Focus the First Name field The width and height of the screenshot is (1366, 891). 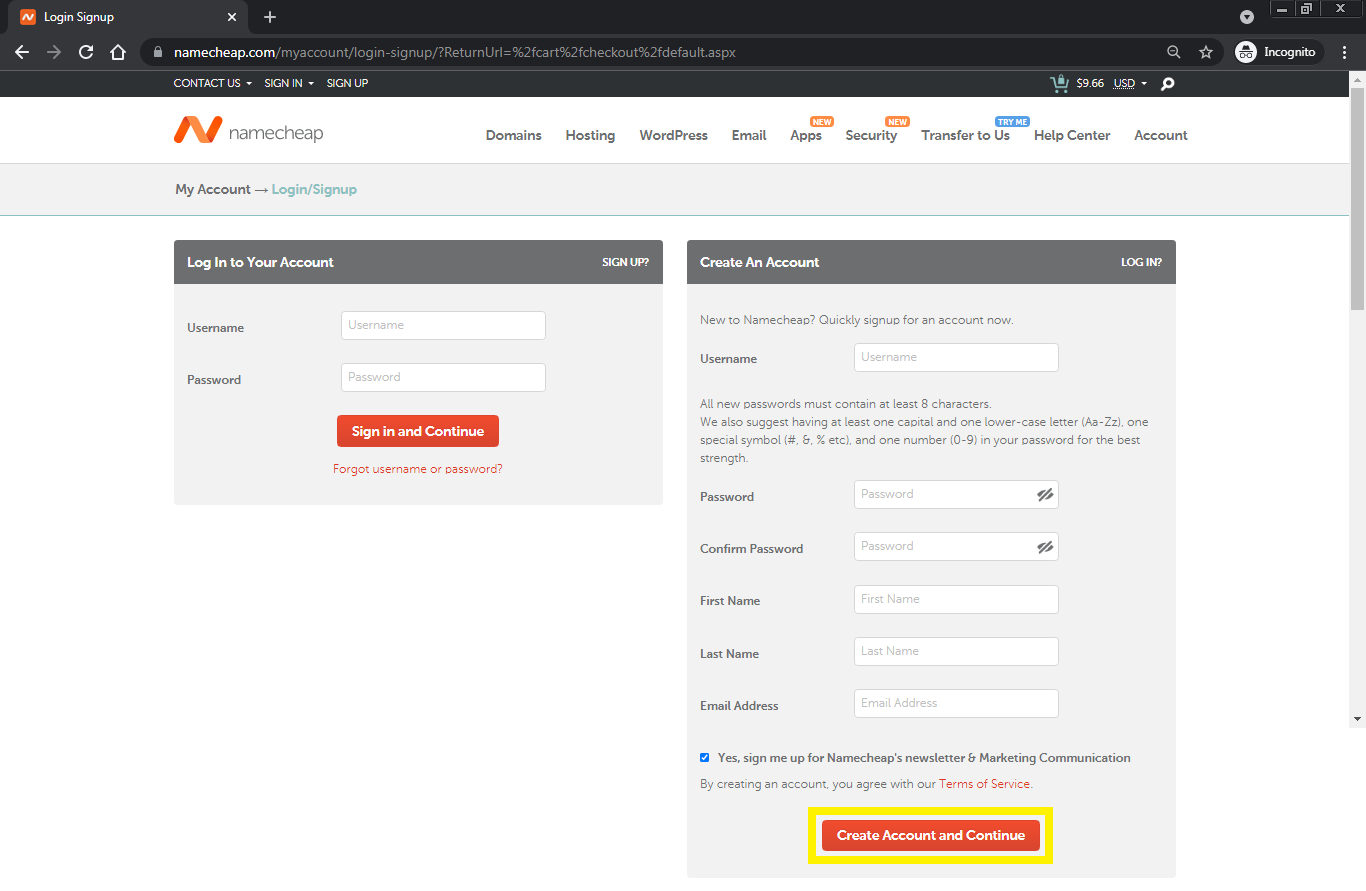click(956, 599)
